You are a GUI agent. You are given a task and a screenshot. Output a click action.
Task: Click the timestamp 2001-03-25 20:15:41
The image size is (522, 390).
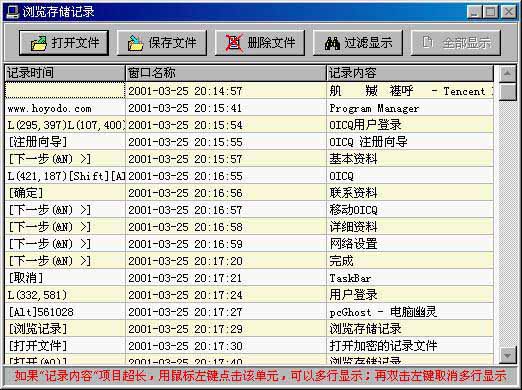coord(226,108)
